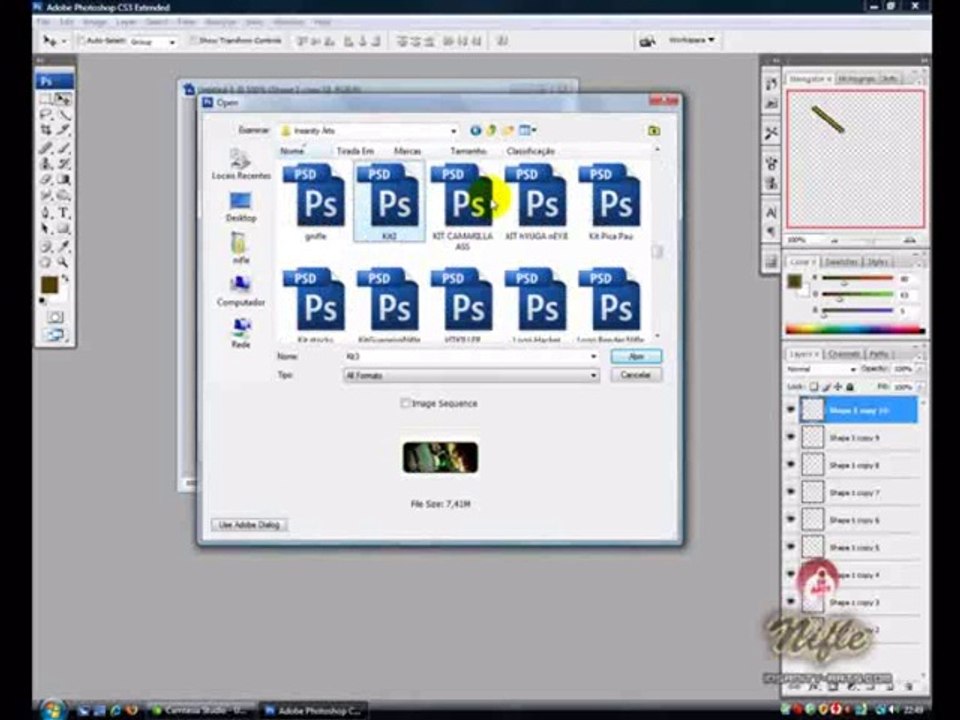Go back using the dialog's back arrow
Screen dimensions: 960x720
(x=475, y=130)
